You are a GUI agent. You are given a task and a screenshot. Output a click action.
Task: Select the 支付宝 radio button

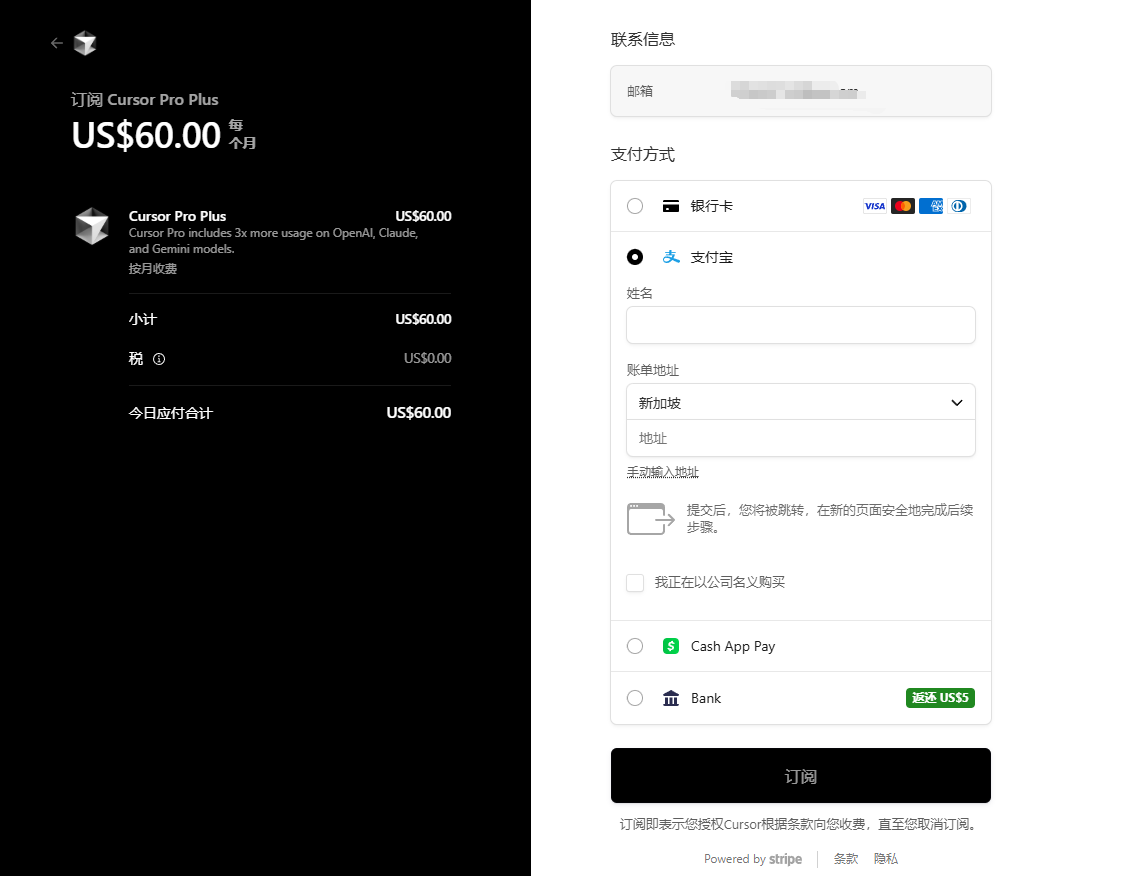[x=635, y=257]
